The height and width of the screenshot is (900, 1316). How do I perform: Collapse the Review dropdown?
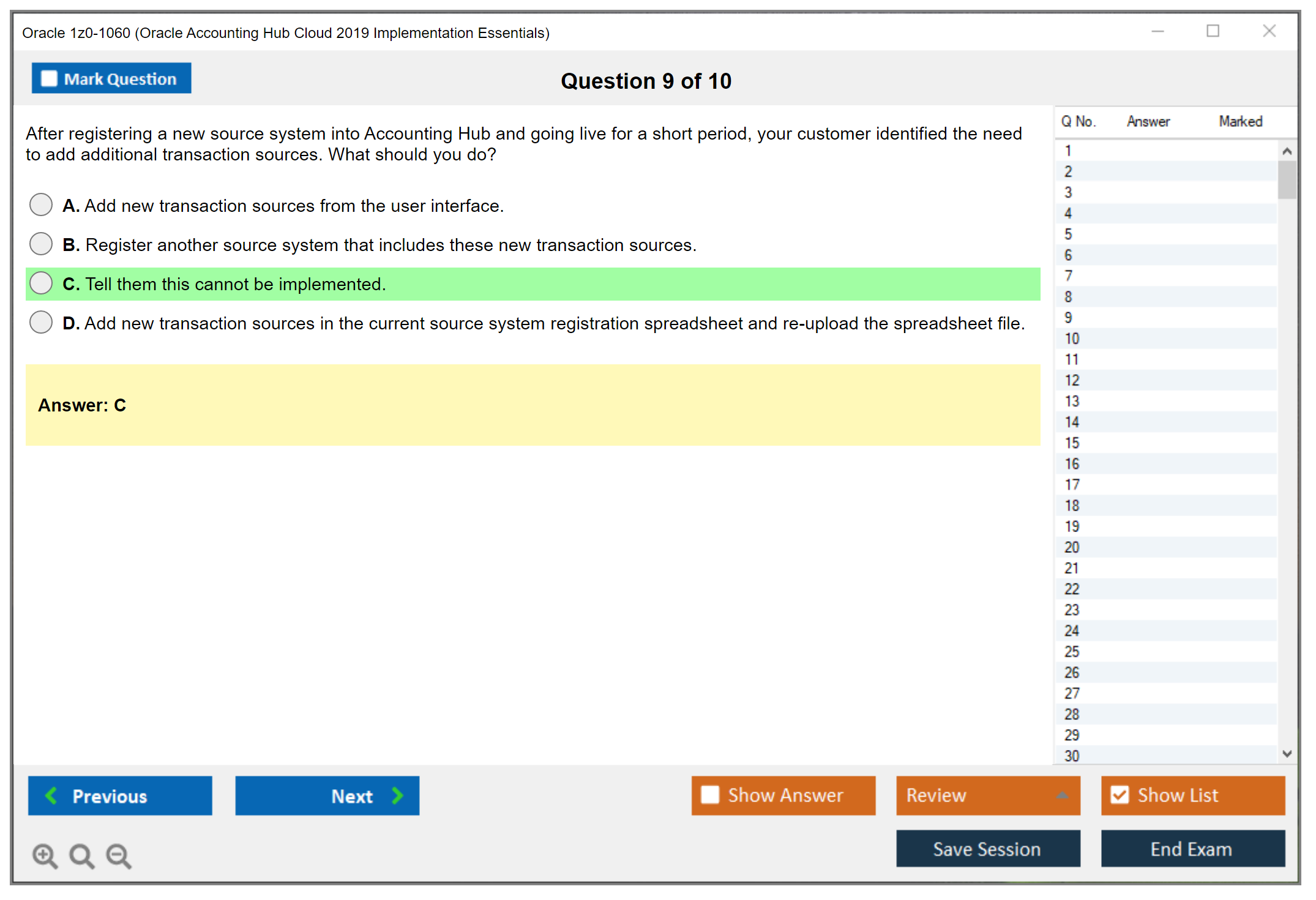(x=1063, y=795)
